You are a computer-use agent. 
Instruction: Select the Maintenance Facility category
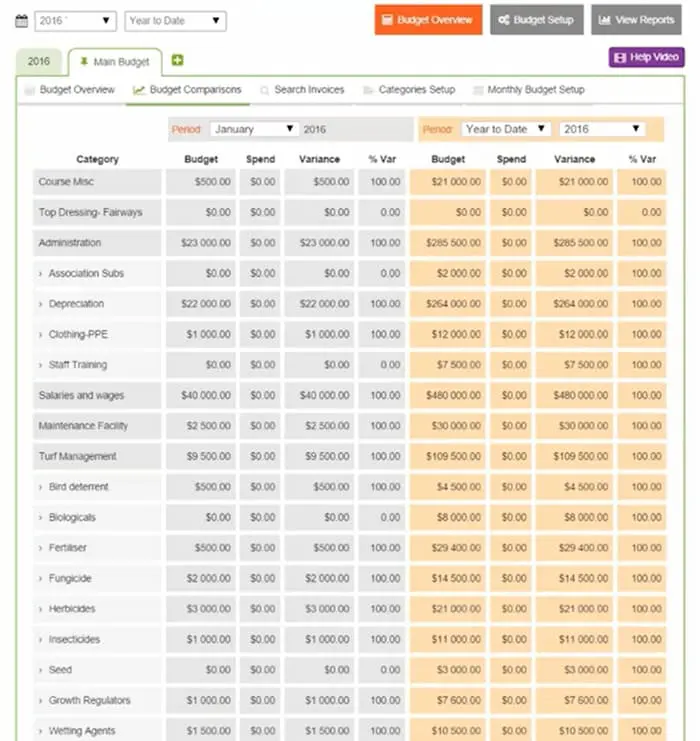[x=97, y=426]
